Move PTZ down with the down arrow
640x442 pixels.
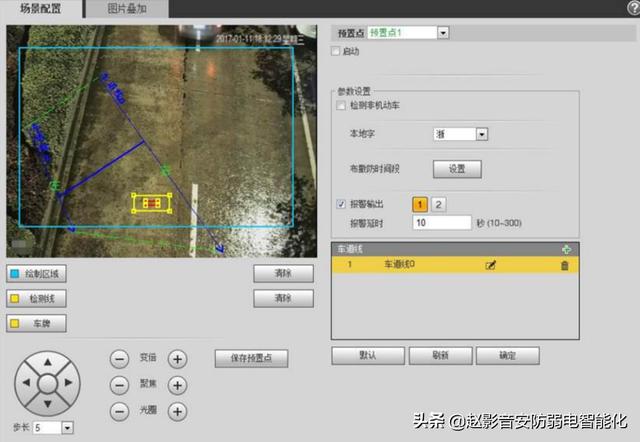click(x=48, y=404)
